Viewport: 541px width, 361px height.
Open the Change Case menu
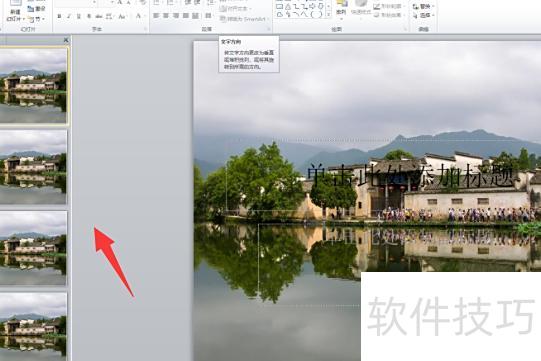pyautogui.click(x=122, y=16)
